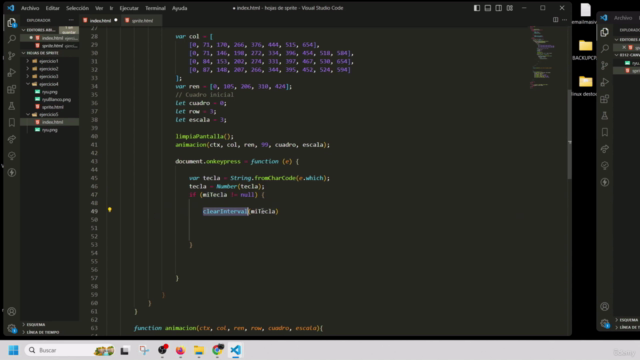
Task: Open editor More Actions ellipsis
Action: point(564,20)
